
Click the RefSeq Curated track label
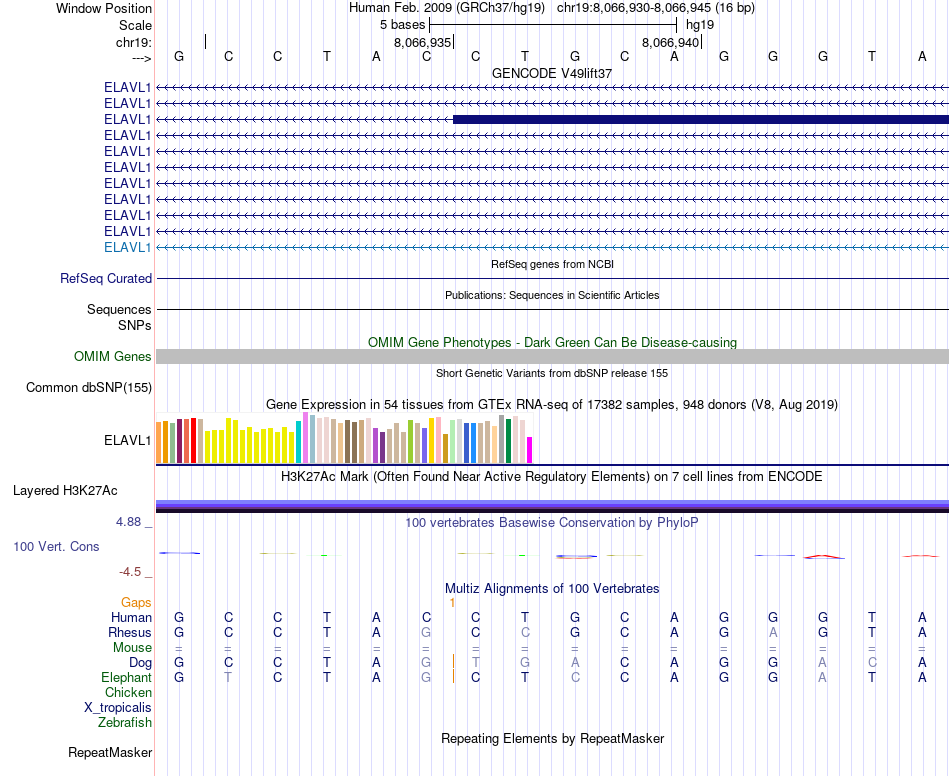point(106,279)
